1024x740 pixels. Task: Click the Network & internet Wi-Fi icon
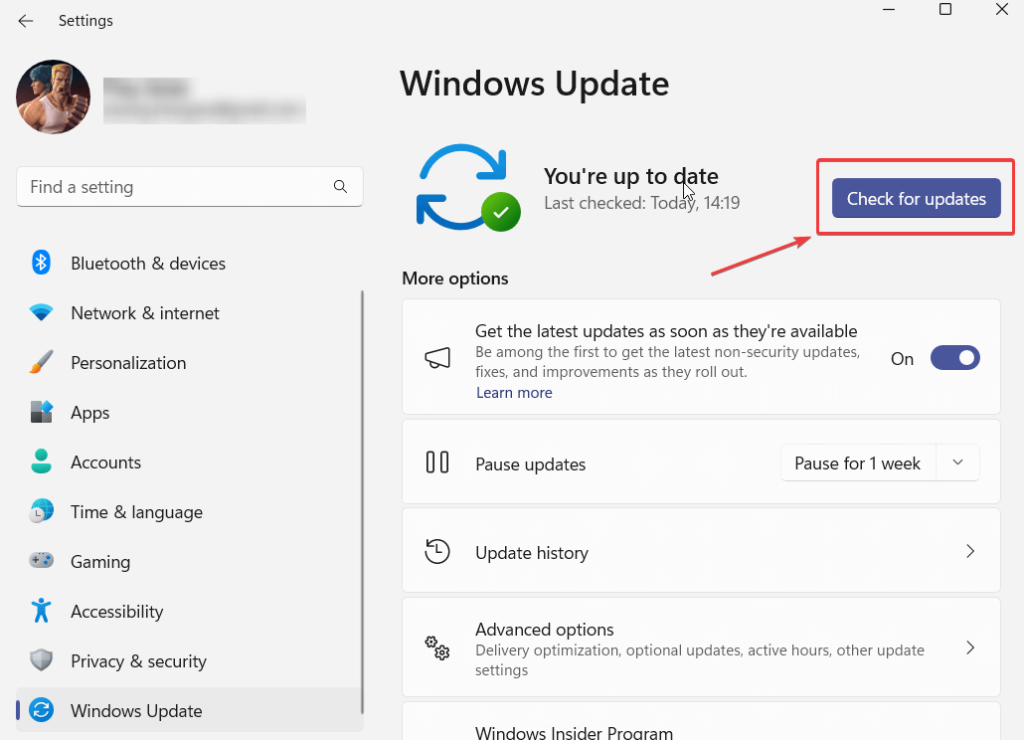click(41, 313)
